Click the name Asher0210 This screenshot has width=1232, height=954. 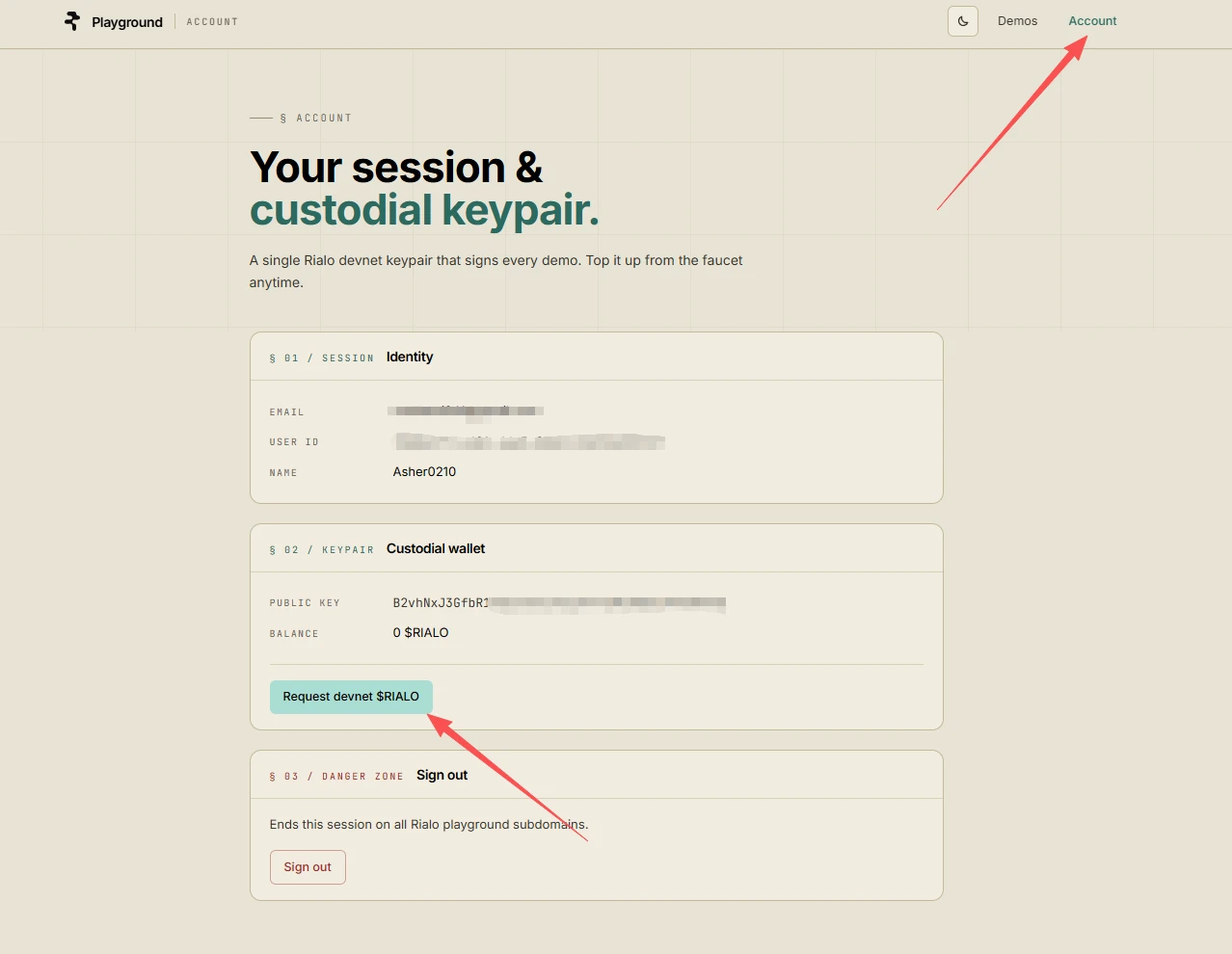pos(424,472)
